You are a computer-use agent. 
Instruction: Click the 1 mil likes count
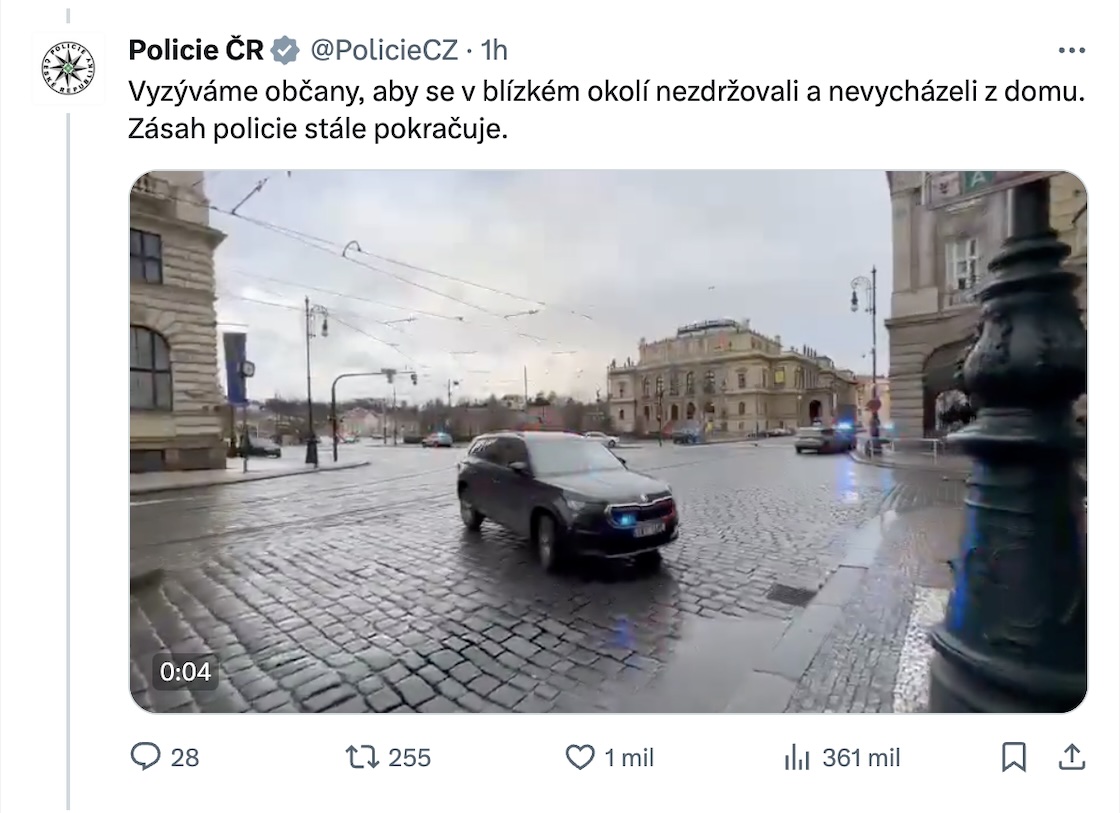coord(629,757)
